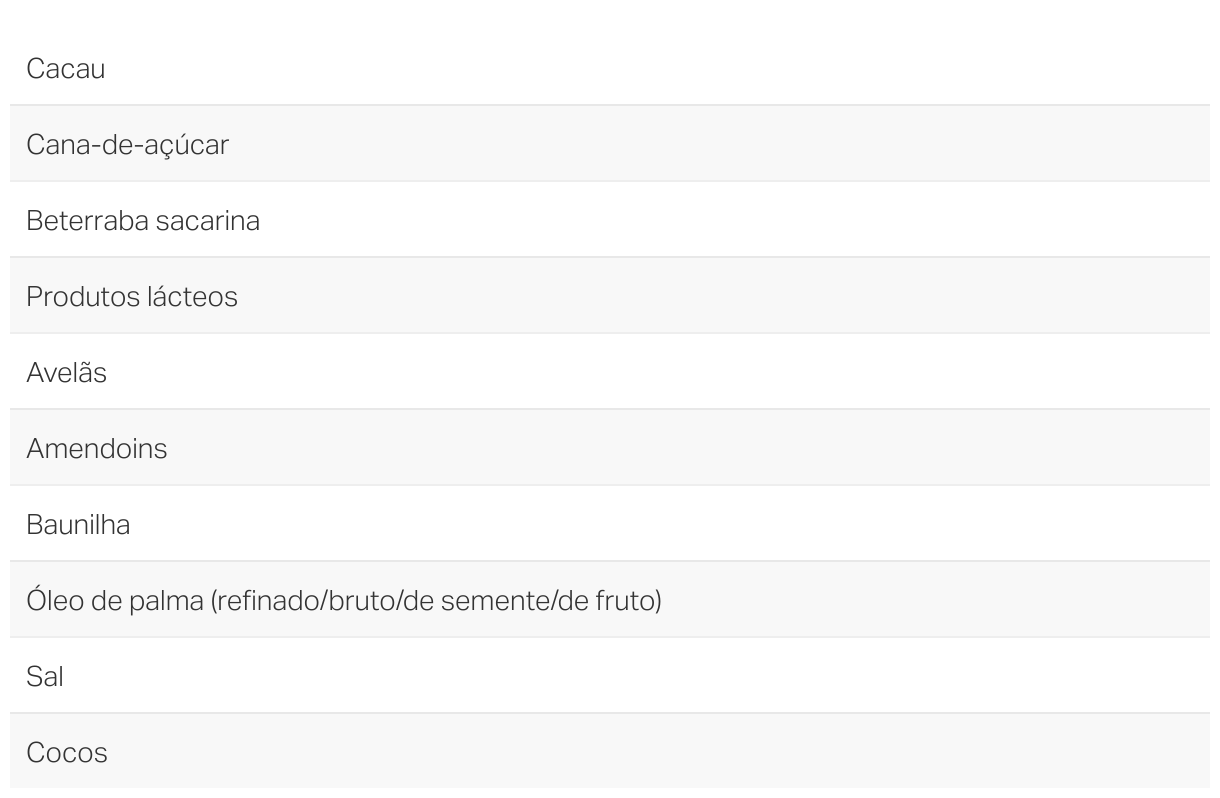
Task: Choose the Produtos lácteos row
Action: click(x=610, y=296)
